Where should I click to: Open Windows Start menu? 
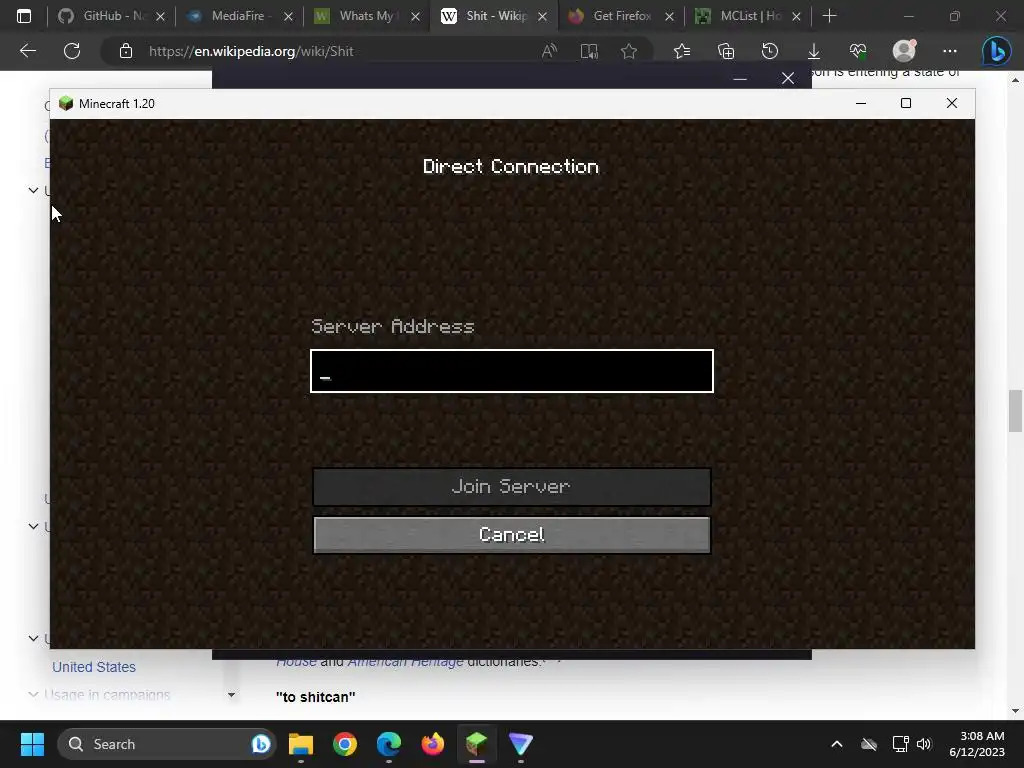(x=32, y=744)
